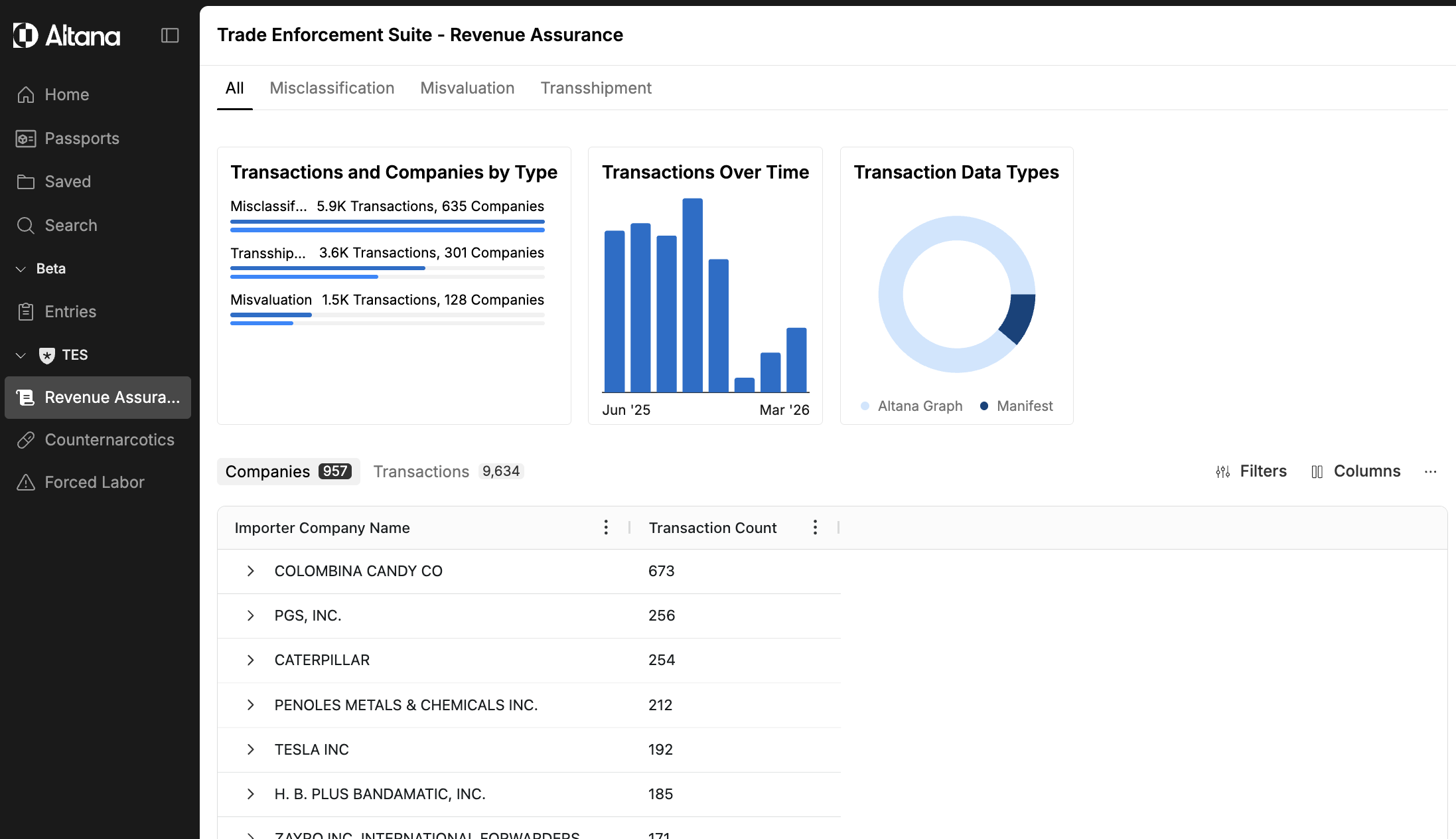This screenshot has width=1456, height=839.
Task: Open Importer Company Name column menu
Action: click(x=606, y=528)
